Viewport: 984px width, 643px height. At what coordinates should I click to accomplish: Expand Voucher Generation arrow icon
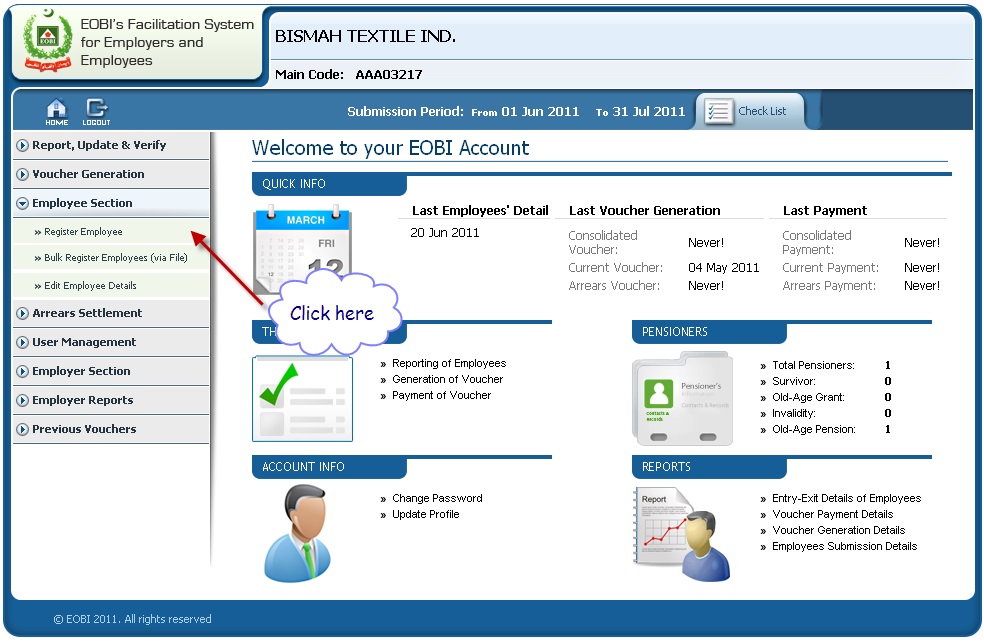pos(23,174)
